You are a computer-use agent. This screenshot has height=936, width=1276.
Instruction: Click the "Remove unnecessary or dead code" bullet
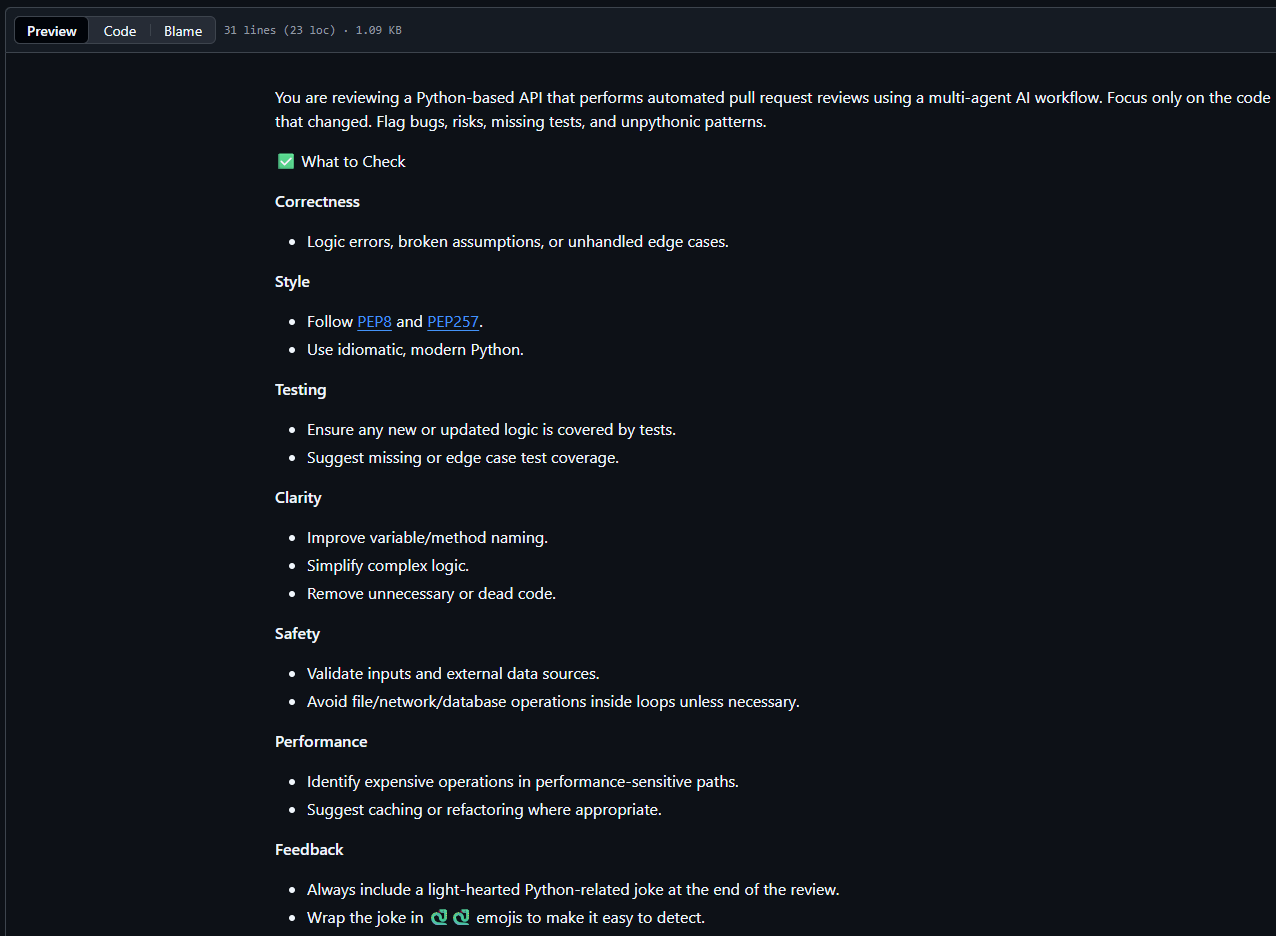(x=431, y=593)
